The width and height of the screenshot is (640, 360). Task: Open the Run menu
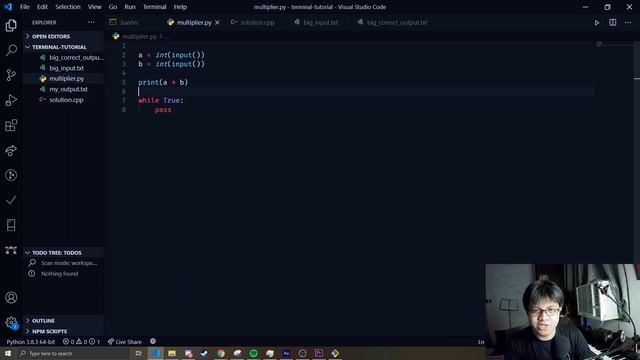pos(130,7)
